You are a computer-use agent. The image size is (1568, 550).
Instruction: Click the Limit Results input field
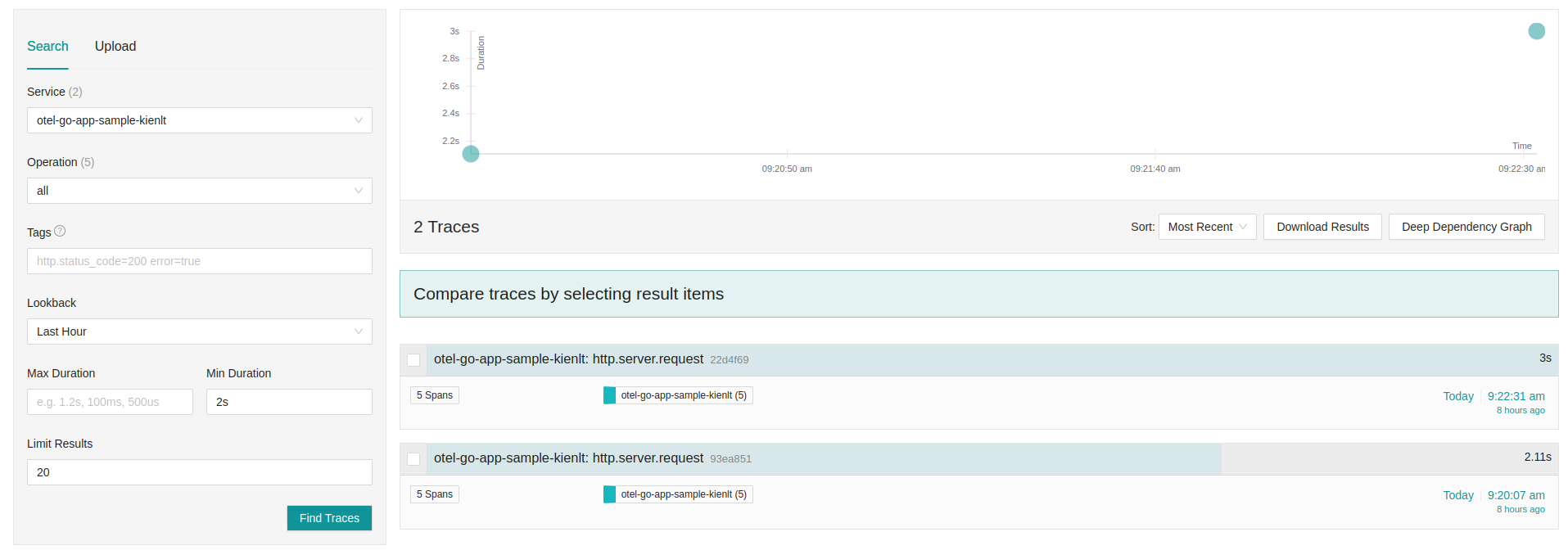(199, 472)
